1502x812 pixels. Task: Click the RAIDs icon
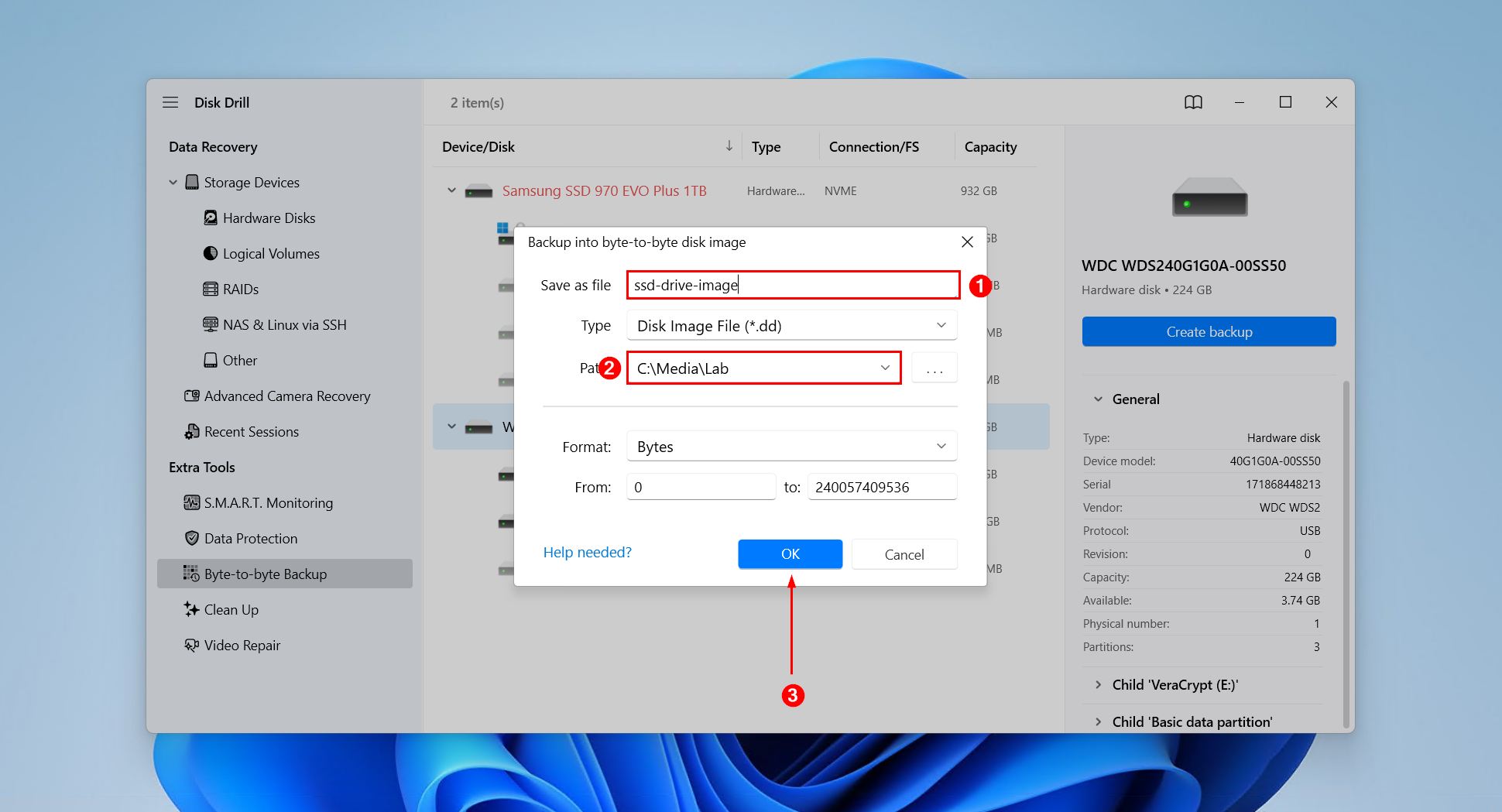(211, 289)
